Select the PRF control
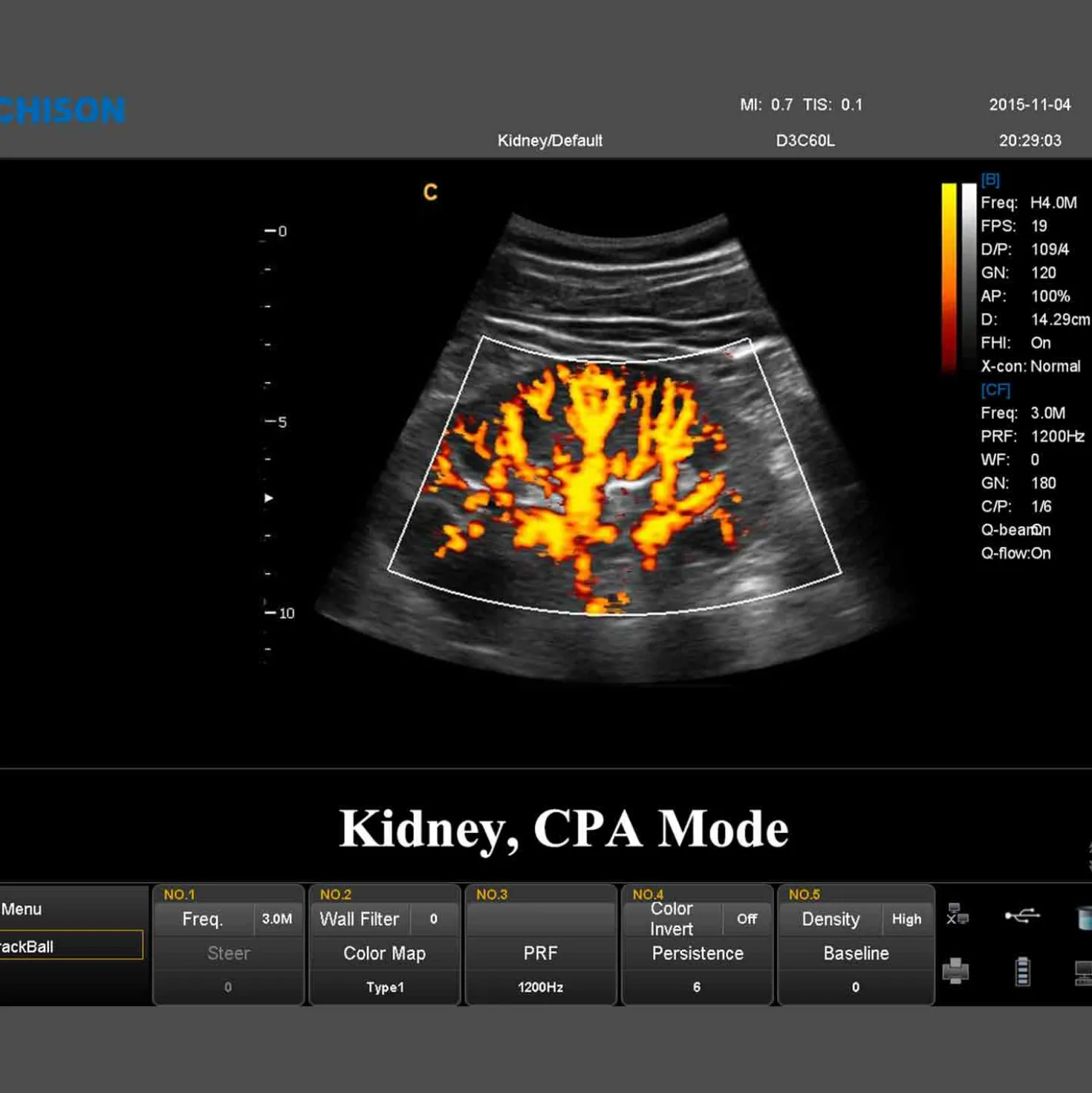This screenshot has width=1092, height=1093. (541, 953)
